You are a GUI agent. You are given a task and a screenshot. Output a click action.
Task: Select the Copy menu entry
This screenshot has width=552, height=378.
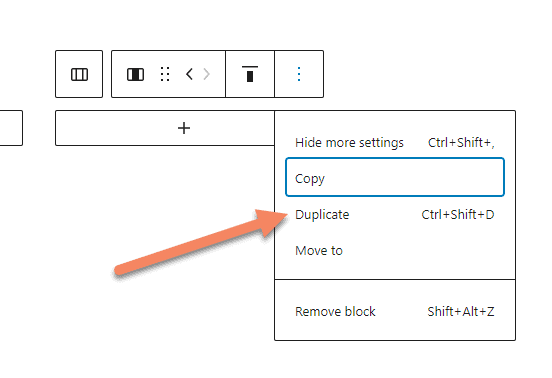tap(395, 177)
